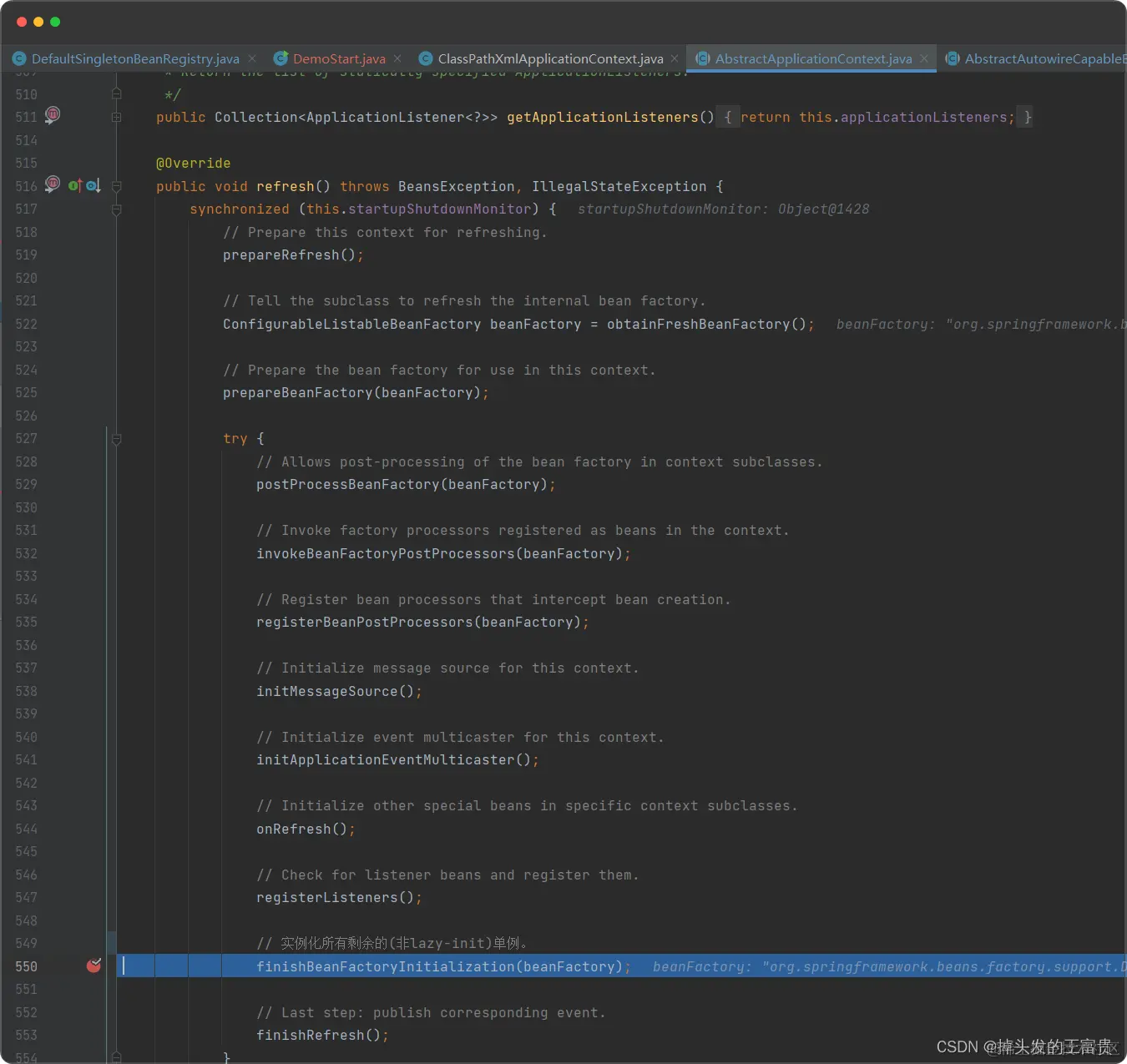The image size is (1127, 1064).
Task: Close the DemoStart.java tab
Action: point(397,58)
